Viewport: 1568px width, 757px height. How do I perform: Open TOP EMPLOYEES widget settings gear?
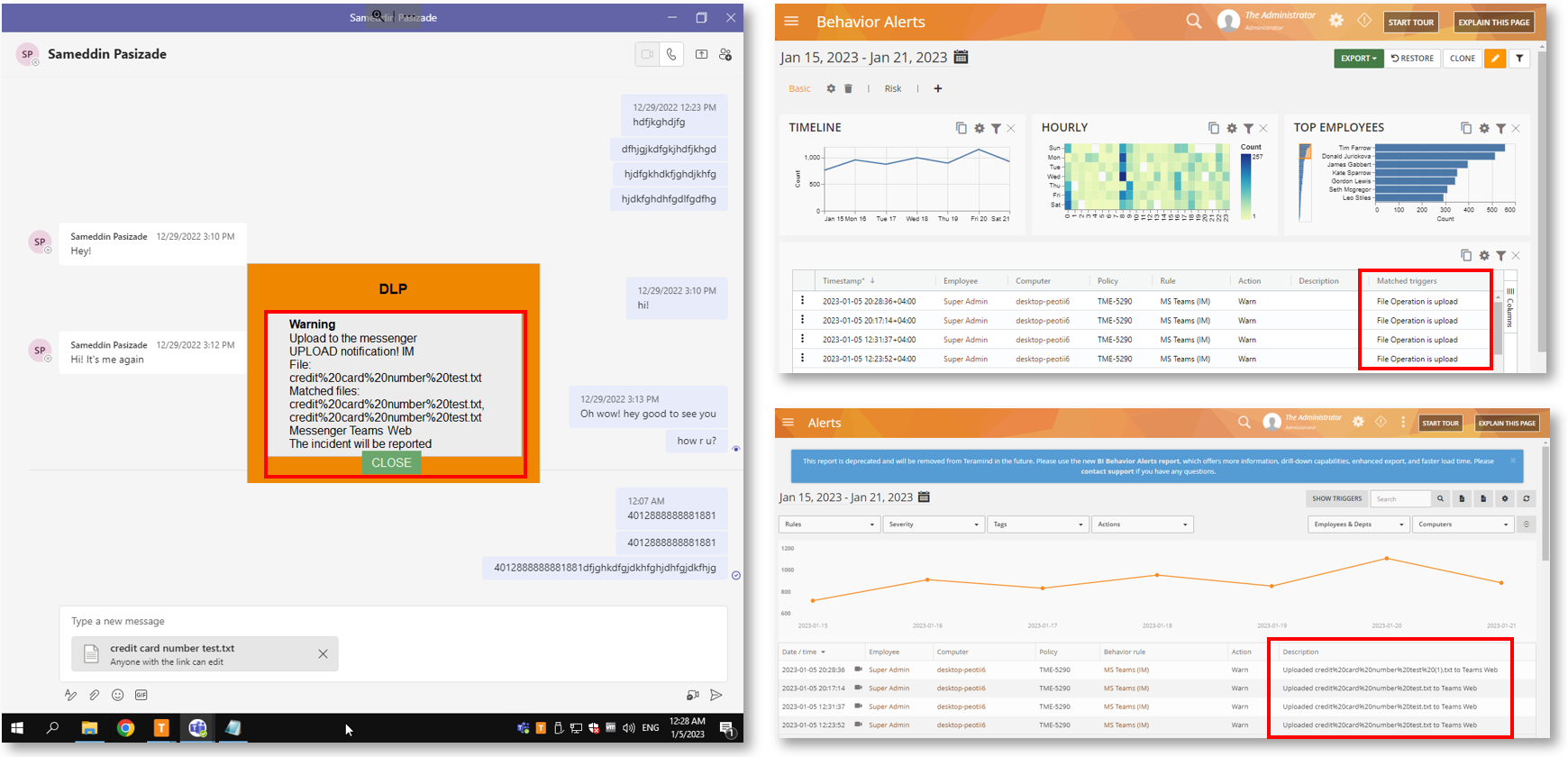1484,128
